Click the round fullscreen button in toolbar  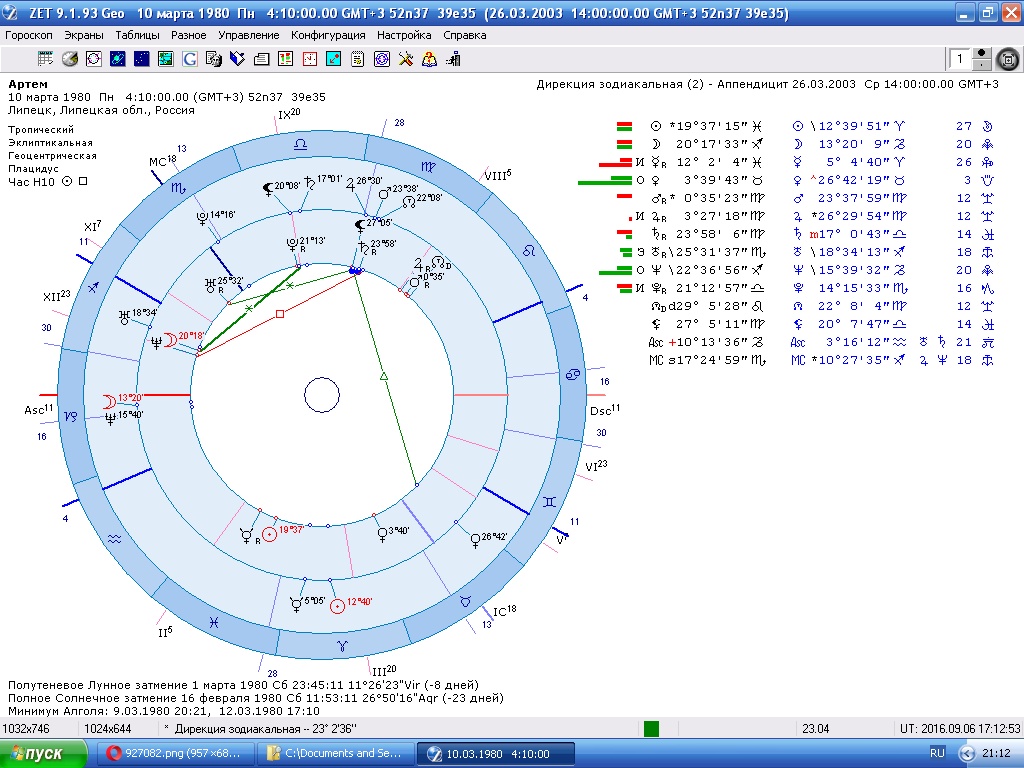click(1008, 60)
